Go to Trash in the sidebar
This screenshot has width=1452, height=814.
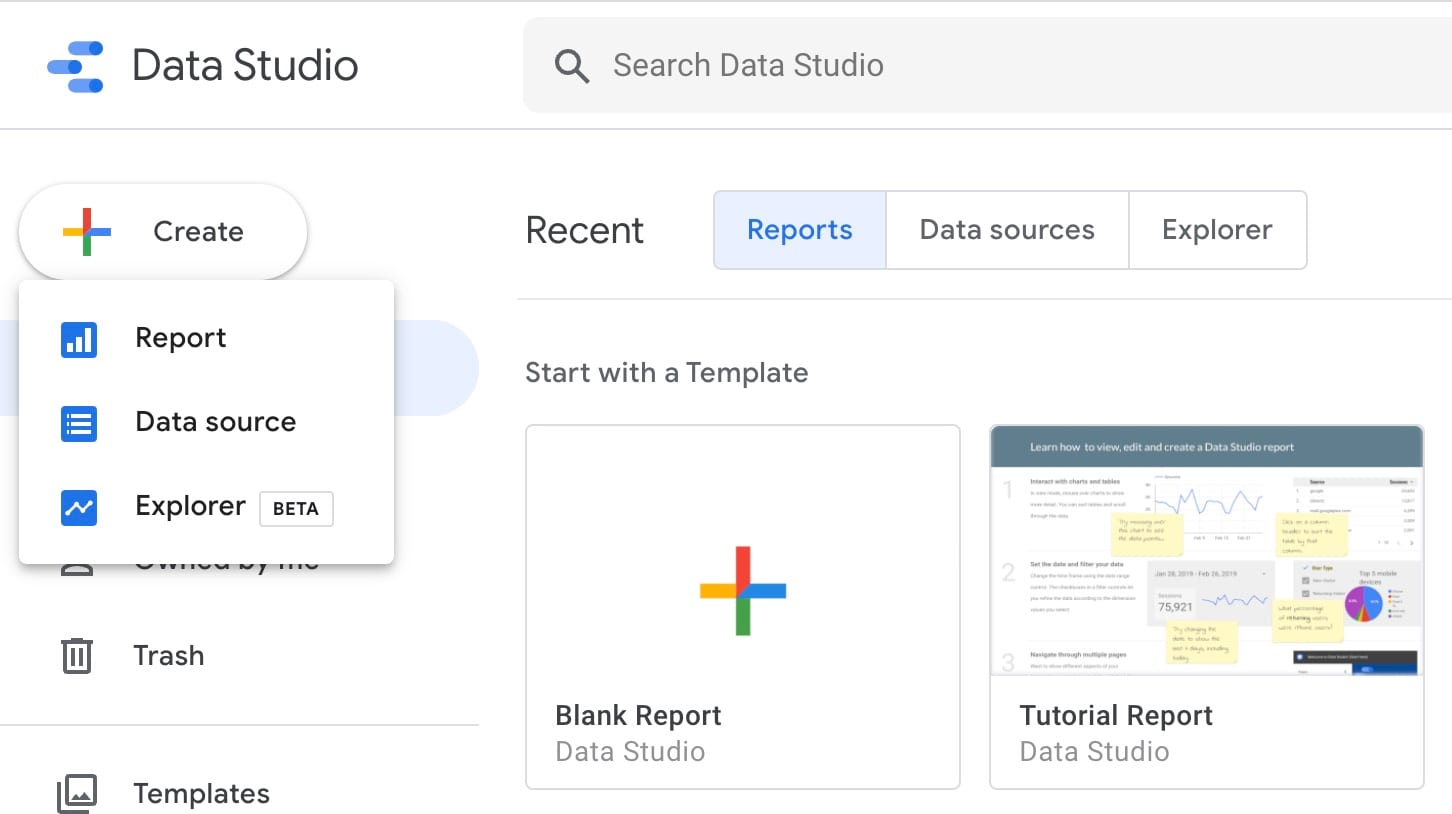[x=168, y=656]
